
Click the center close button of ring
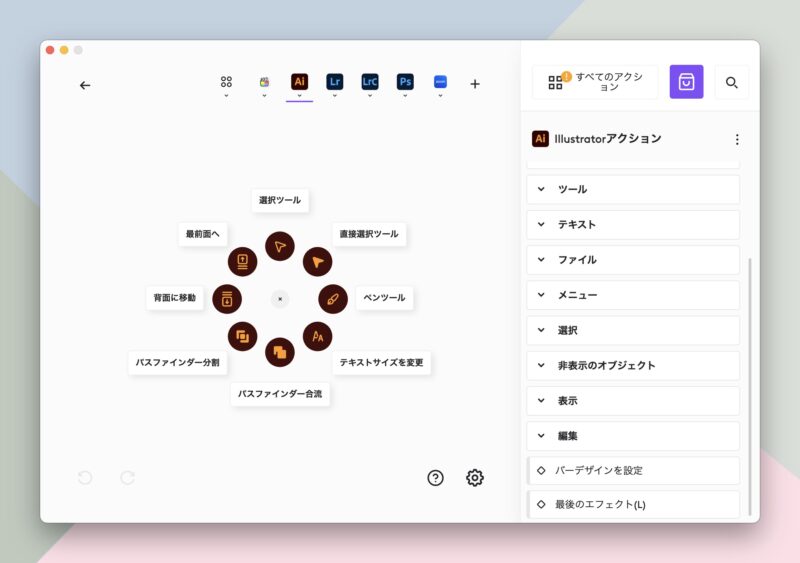280,298
